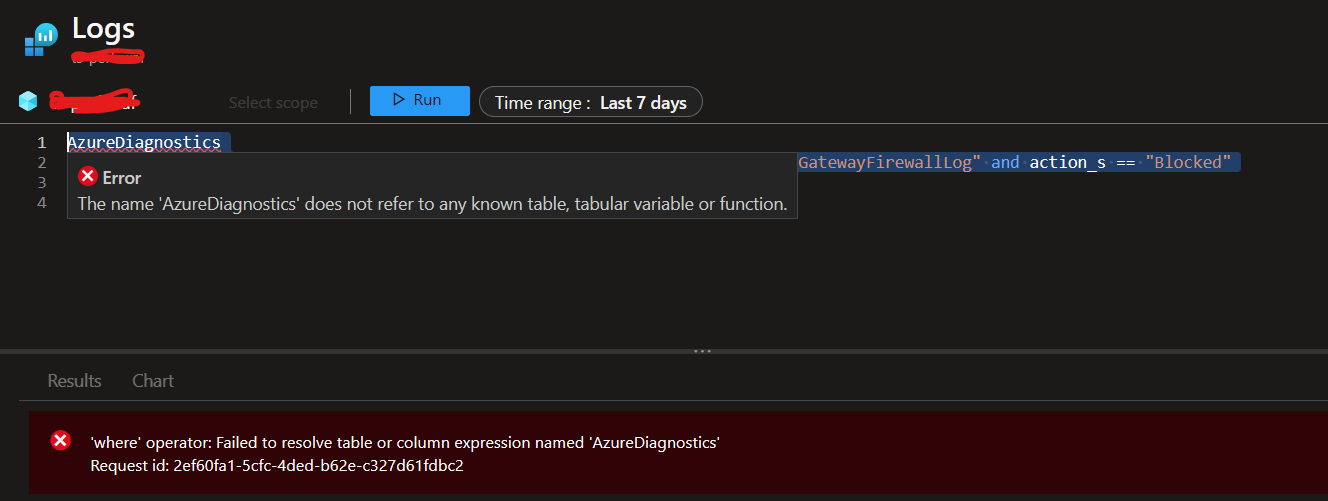The height and width of the screenshot is (501, 1328).
Task: Click the 'where' operator error message
Action: pyautogui.click(x=405, y=442)
